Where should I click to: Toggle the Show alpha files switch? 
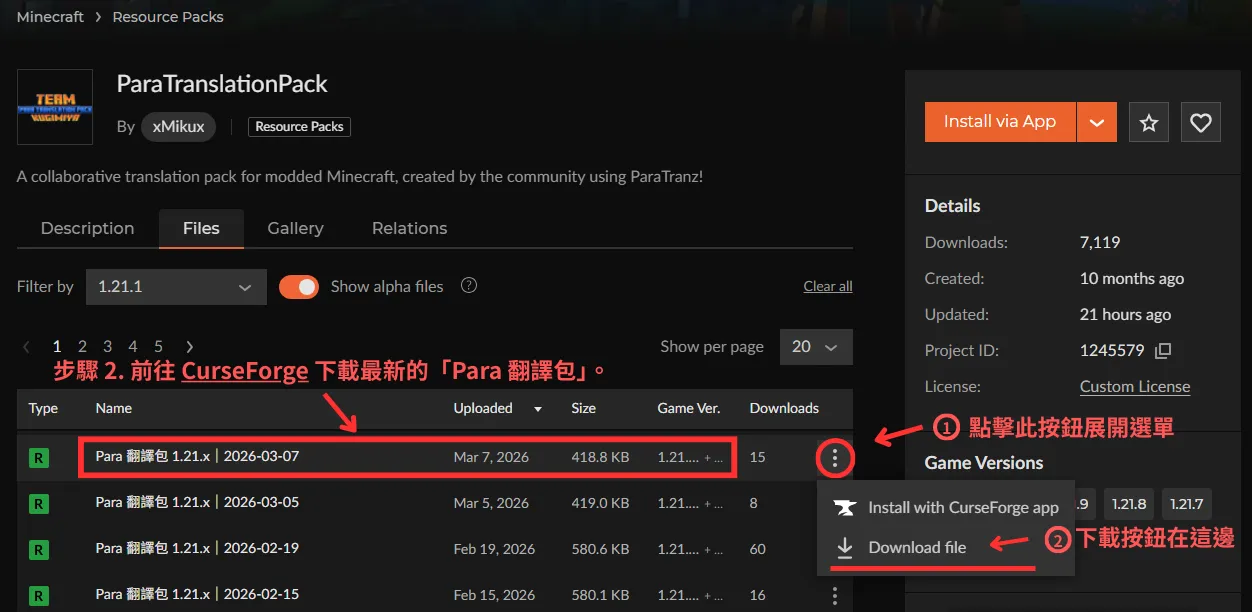pyautogui.click(x=299, y=287)
